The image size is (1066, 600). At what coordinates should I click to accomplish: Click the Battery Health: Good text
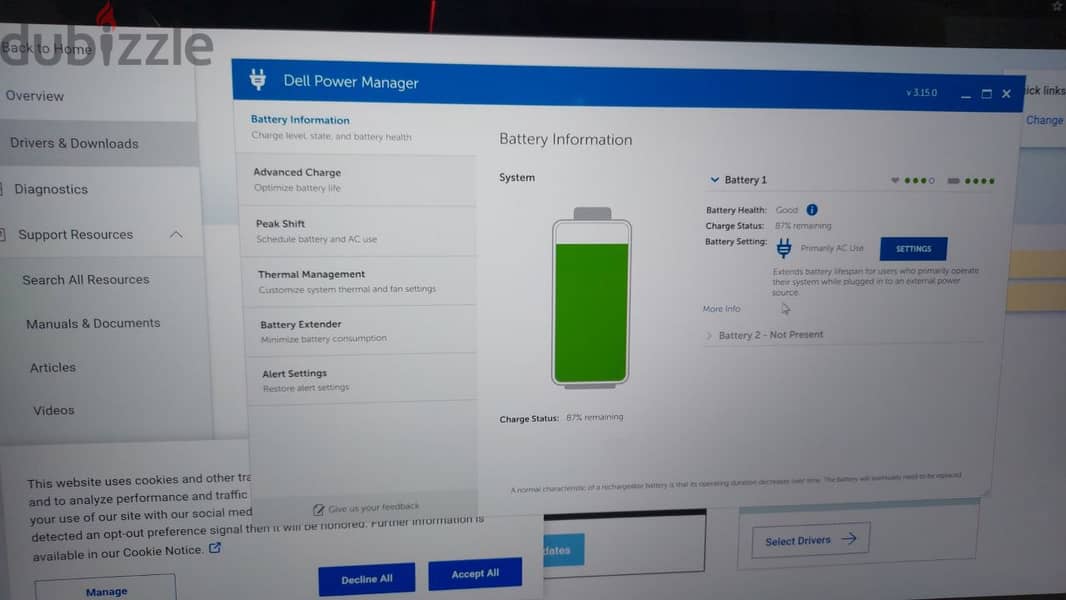tap(751, 210)
